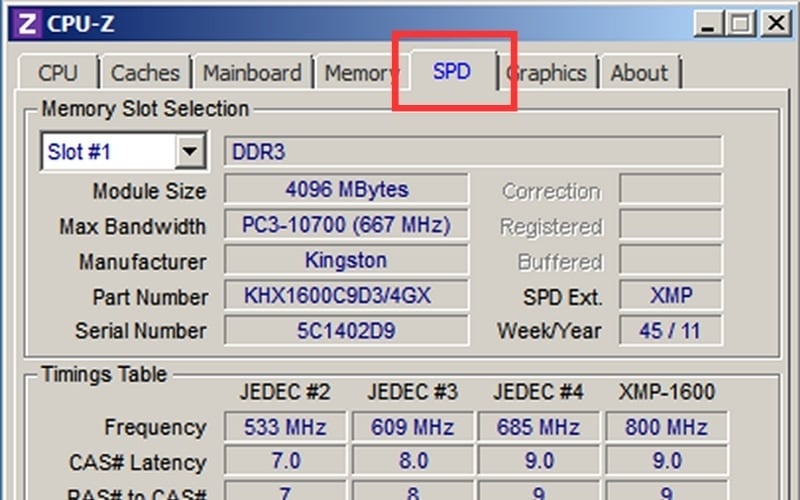Close the CPU-Z window
The image size is (800, 500).
tap(776, 23)
